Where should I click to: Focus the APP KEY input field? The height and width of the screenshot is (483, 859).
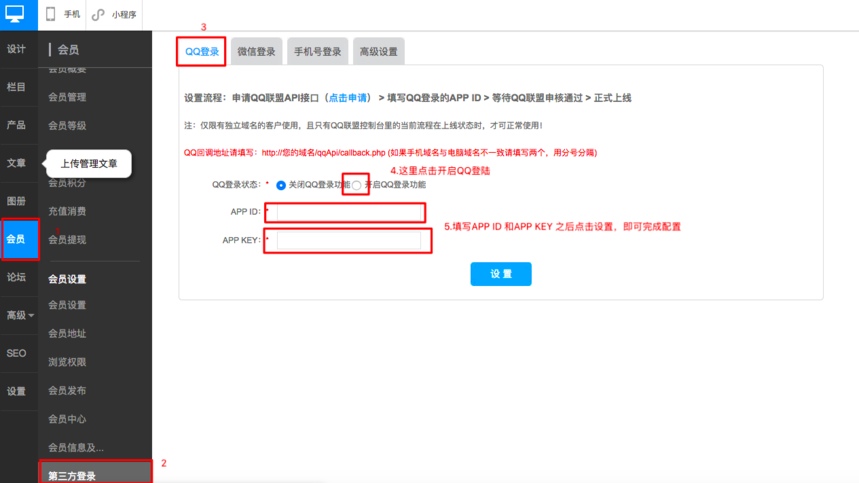tap(349, 240)
